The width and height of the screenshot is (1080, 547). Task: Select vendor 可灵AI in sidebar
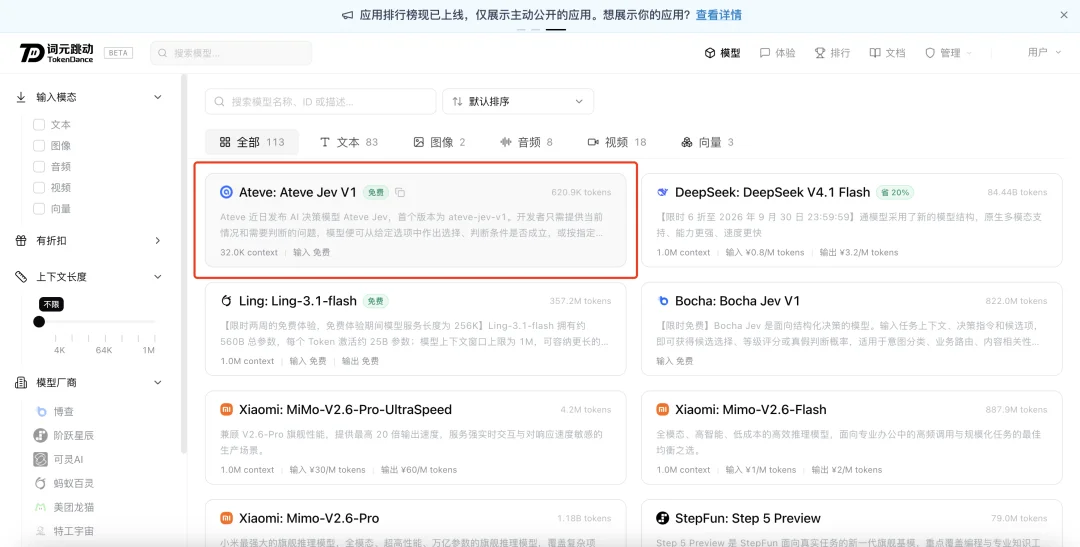[59, 460]
